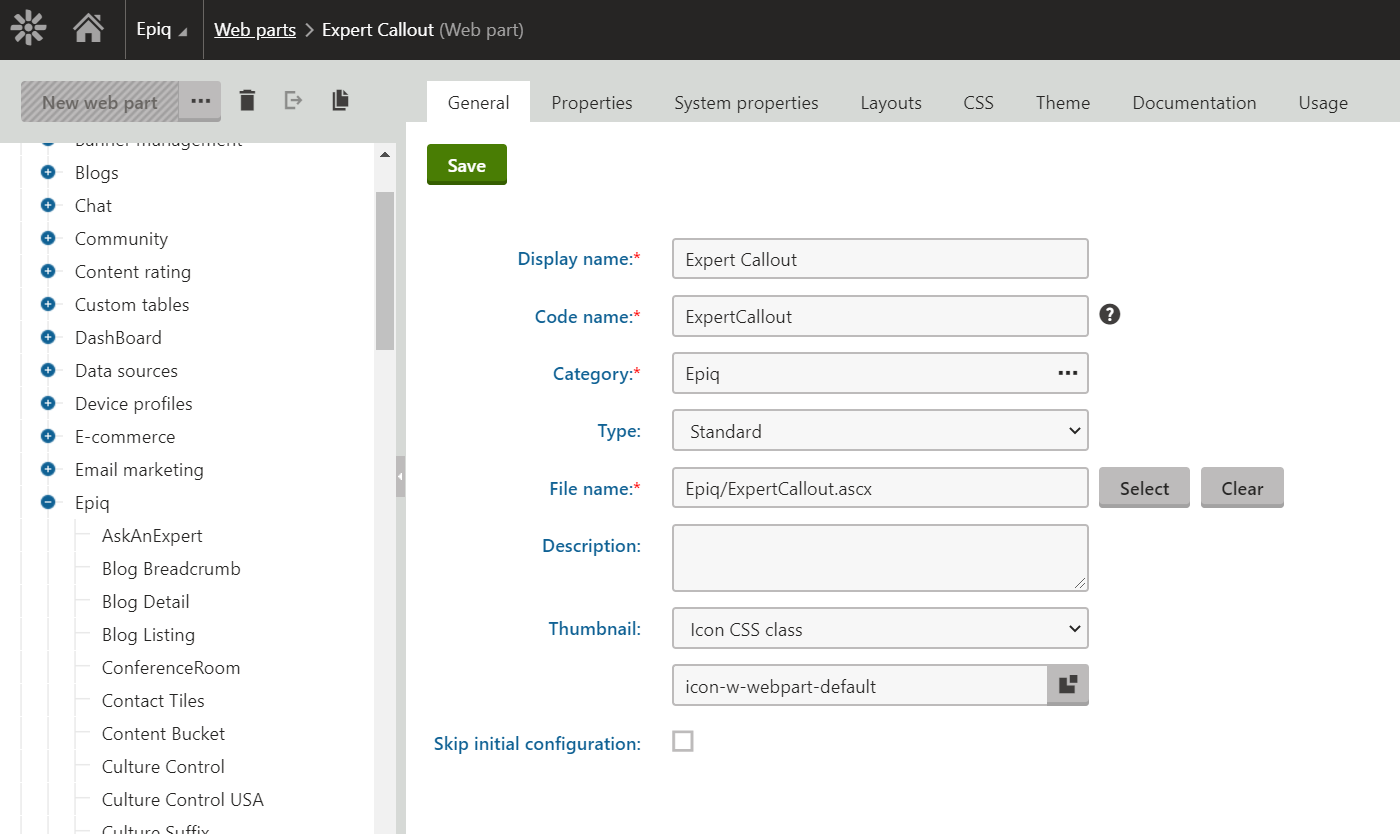The height and width of the screenshot is (834, 1400).
Task: Click the export web part icon
Action: (x=293, y=100)
